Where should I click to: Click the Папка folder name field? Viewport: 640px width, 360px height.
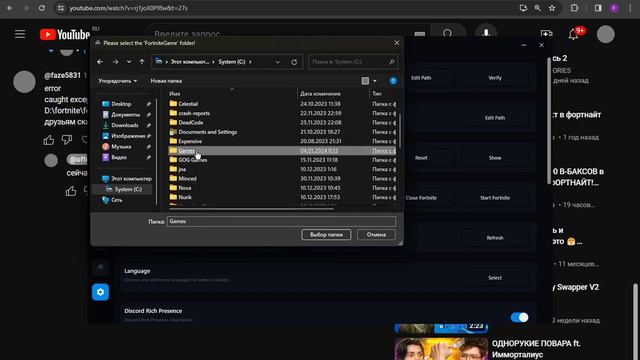point(281,221)
